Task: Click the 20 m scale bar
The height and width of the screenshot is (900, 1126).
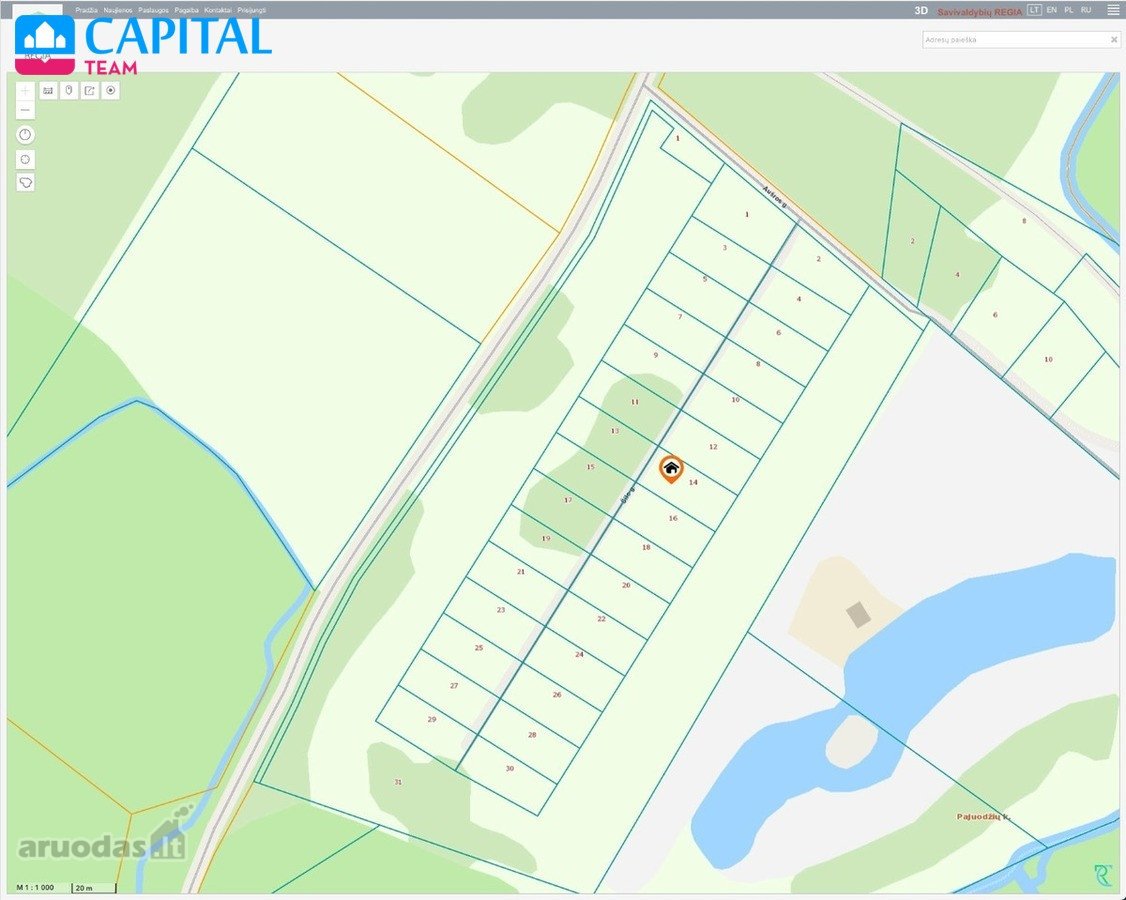Action: point(94,889)
